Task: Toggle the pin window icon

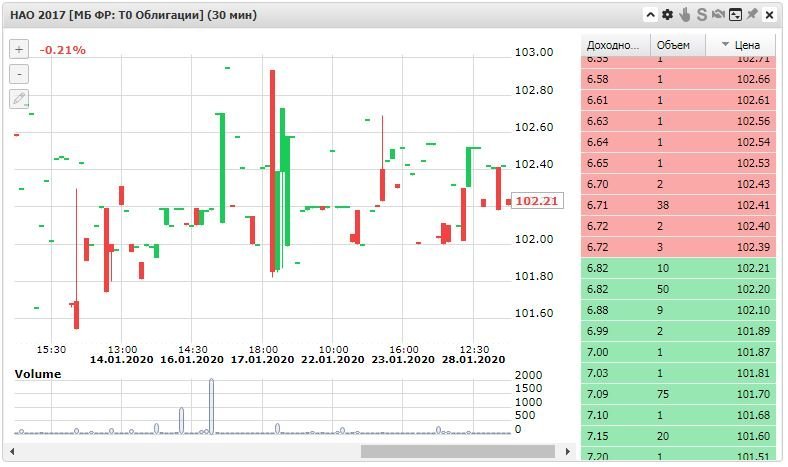Action: [x=752, y=15]
